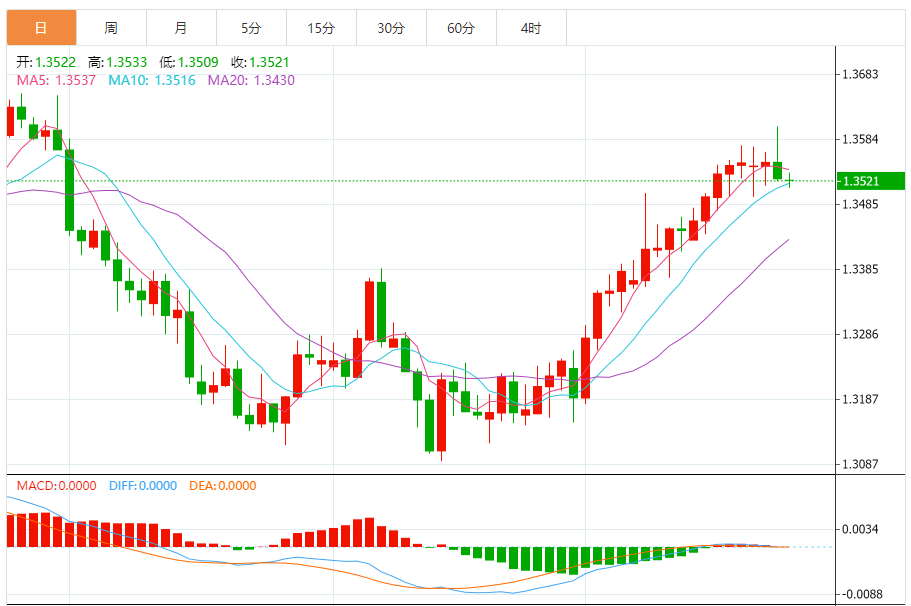Click the -0.0088 MACD axis label
911x606 pixels.
coord(862,594)
